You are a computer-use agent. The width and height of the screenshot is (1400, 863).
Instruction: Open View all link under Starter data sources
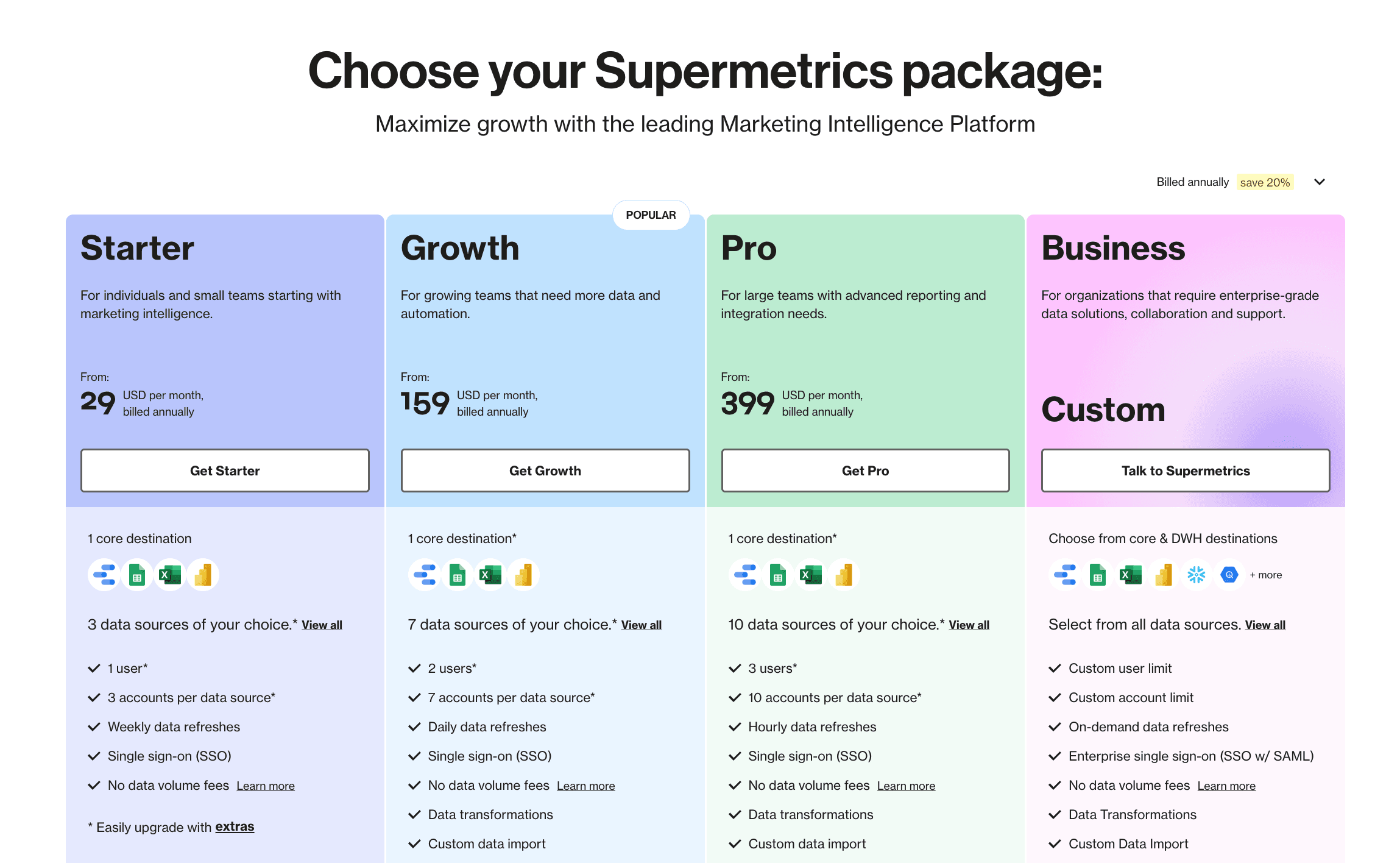tap(322, 625)
